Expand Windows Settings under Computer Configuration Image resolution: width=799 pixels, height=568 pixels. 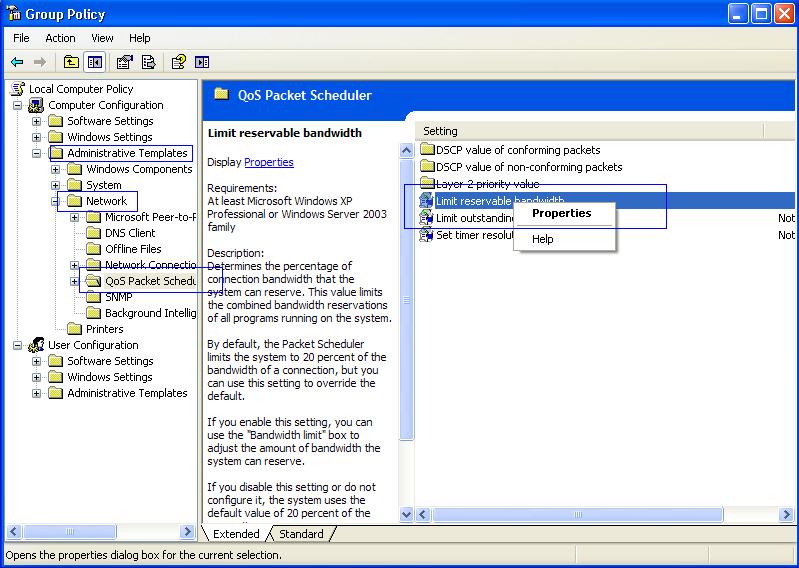pyautogui.click(x=36, y=137)
